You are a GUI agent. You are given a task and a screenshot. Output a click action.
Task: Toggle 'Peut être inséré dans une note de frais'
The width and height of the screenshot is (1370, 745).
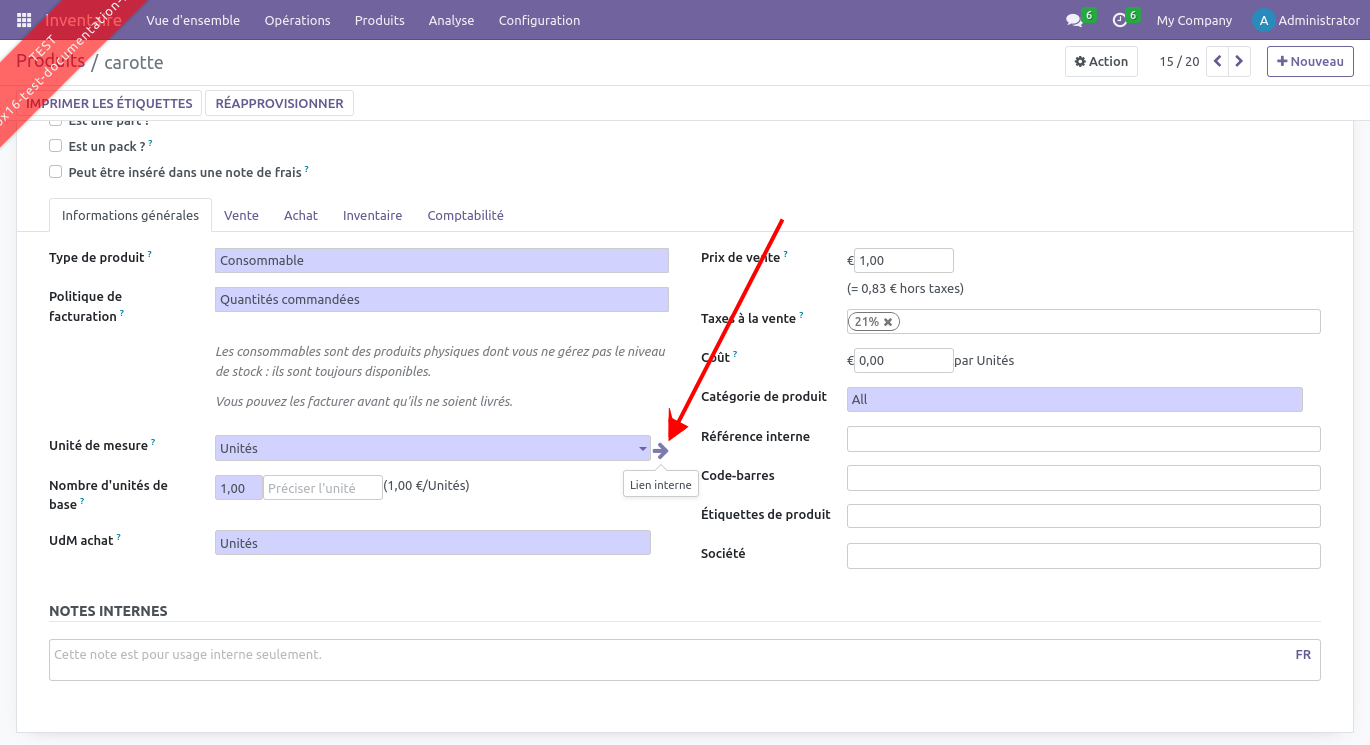tap(56, 172)
